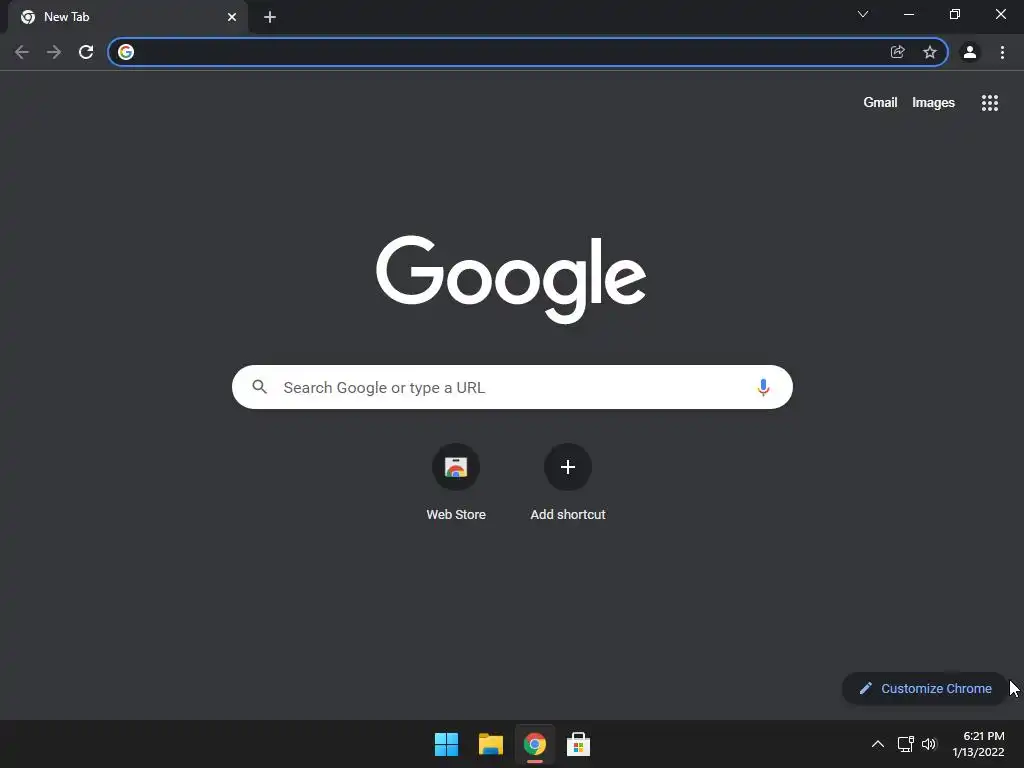Select the New Tab tab

[x=128, y=18]
